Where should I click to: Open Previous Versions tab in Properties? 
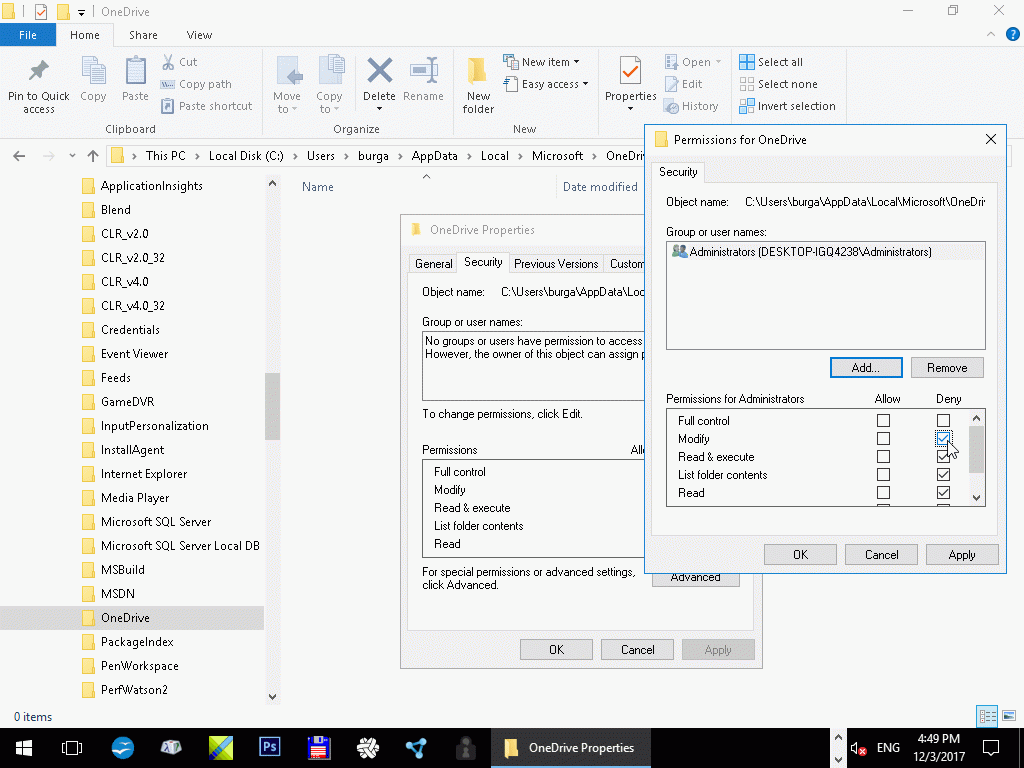[556, 263]
